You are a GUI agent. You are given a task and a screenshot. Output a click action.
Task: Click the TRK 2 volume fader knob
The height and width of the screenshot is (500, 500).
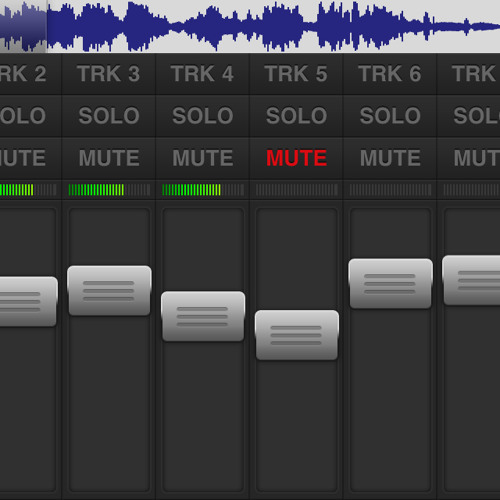[28, 301]
